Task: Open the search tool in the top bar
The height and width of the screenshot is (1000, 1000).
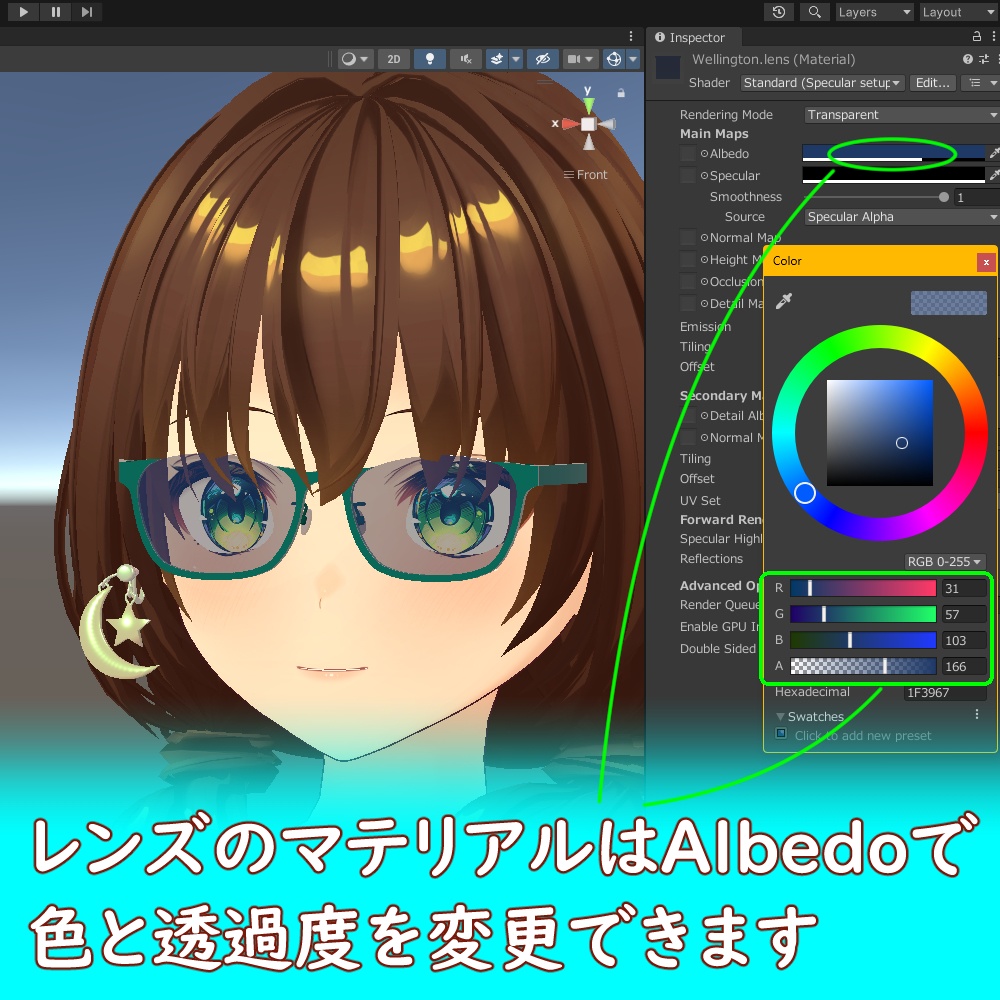Action: pyautogui.click(x=813, y=12)
